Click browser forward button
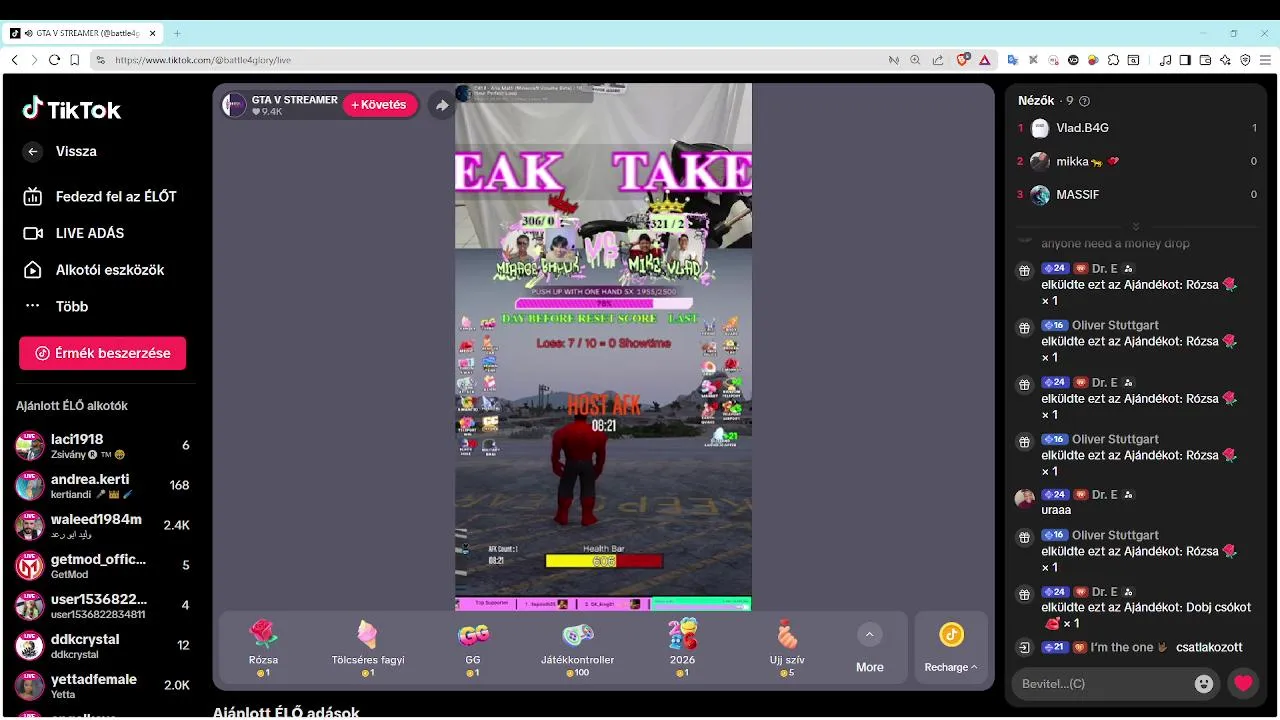The height and width of the screenshot is (720, 1280). click(34, 60)
